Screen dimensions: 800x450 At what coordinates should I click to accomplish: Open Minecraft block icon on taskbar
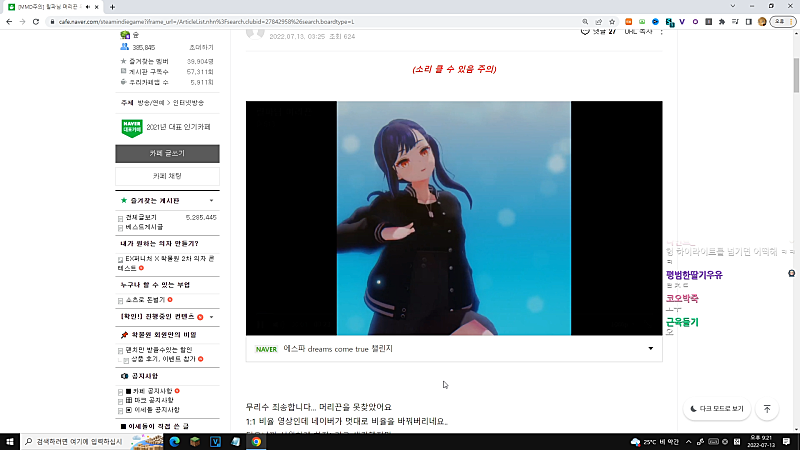[195, 441]
